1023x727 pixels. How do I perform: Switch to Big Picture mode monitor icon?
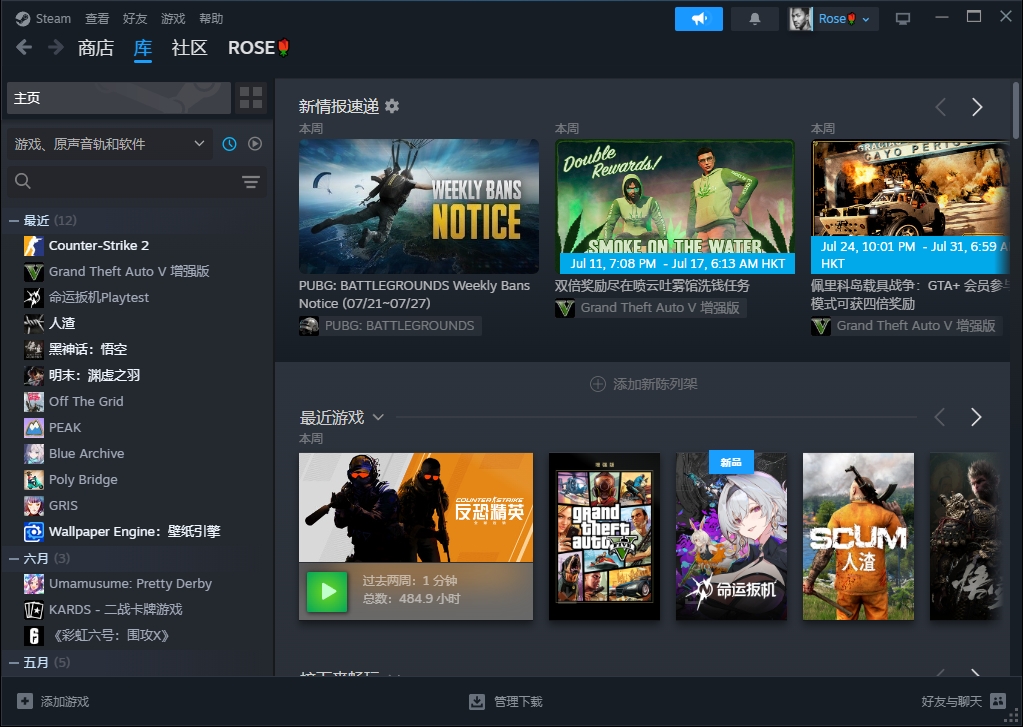[x=903, y=19]
